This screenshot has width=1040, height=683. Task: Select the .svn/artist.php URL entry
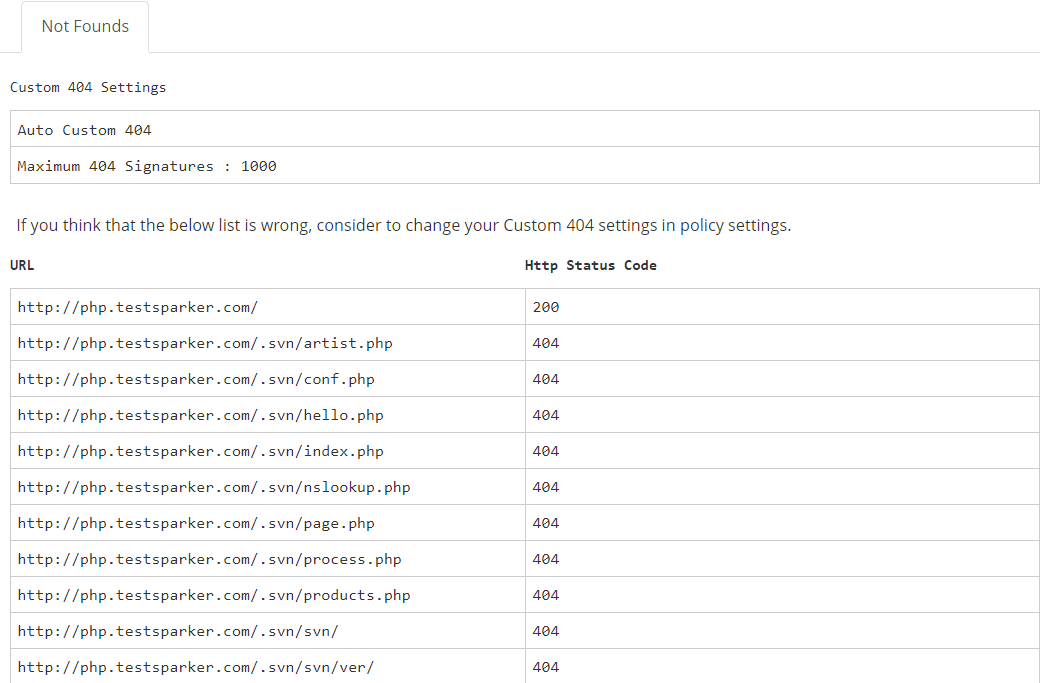[205, 342]
